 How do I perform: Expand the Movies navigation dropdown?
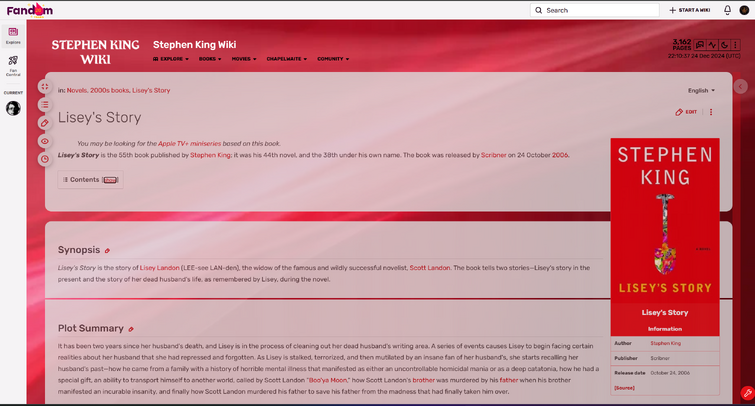point(244,59)
